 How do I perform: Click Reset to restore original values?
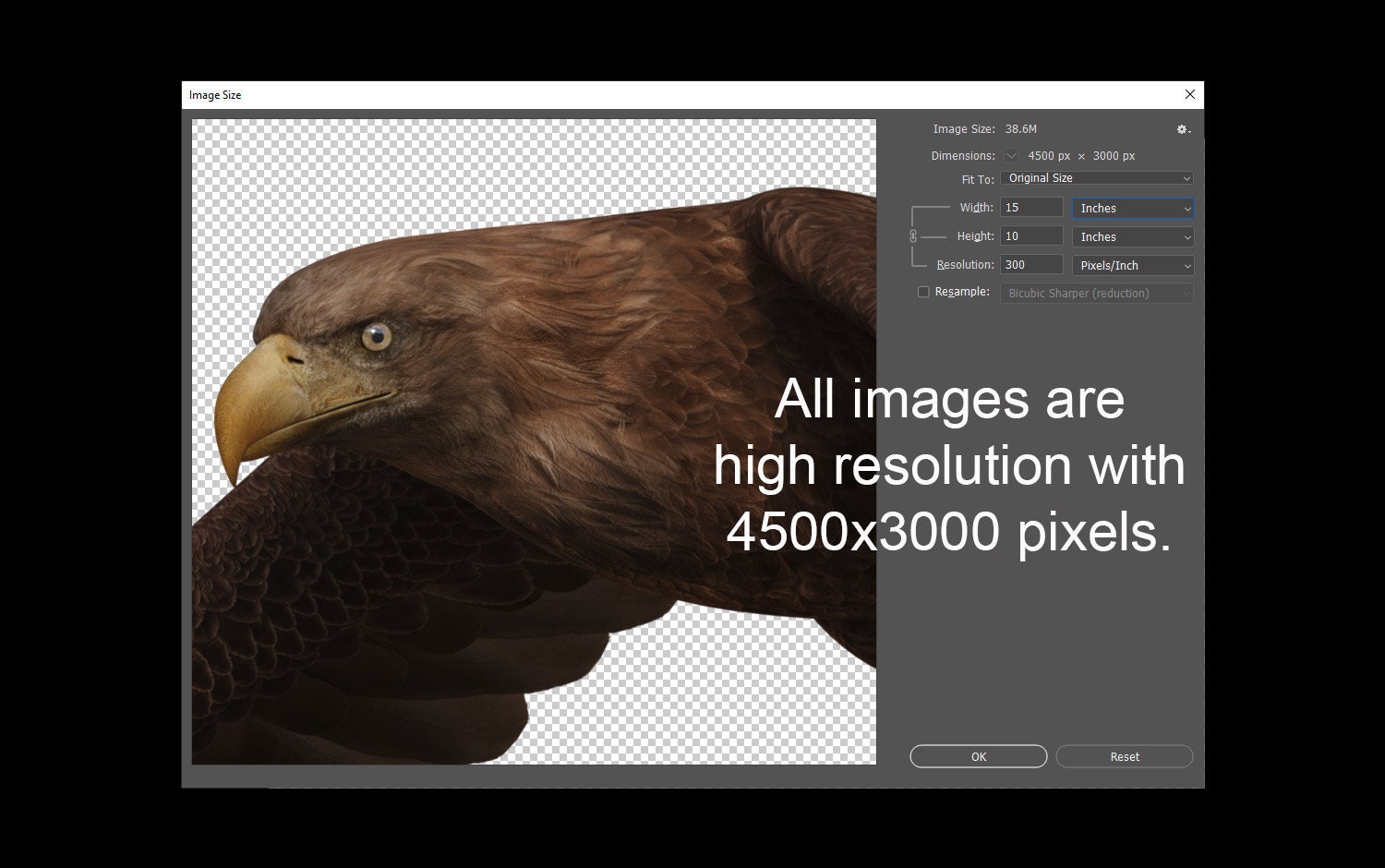click(1124, 755)
